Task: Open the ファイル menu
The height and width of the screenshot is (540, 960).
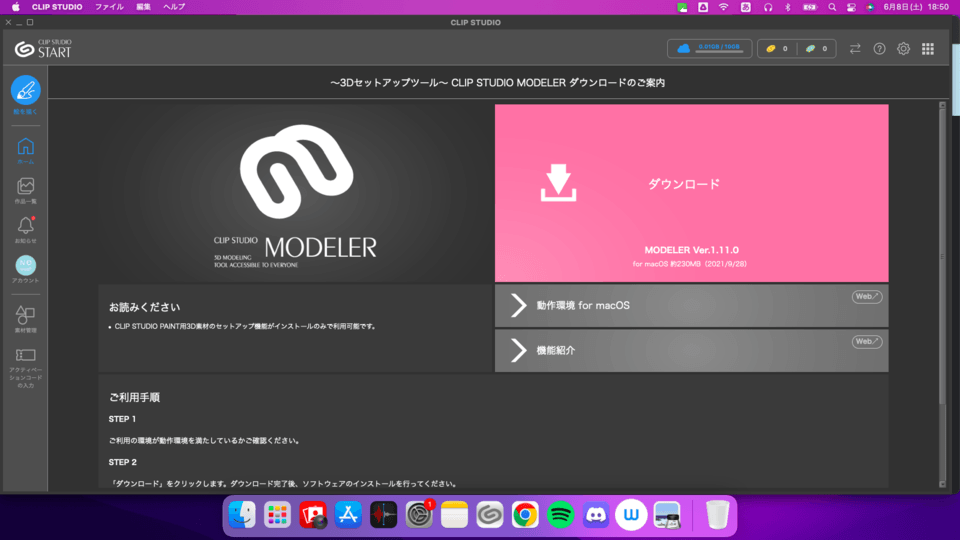Action: click(109, 7)
